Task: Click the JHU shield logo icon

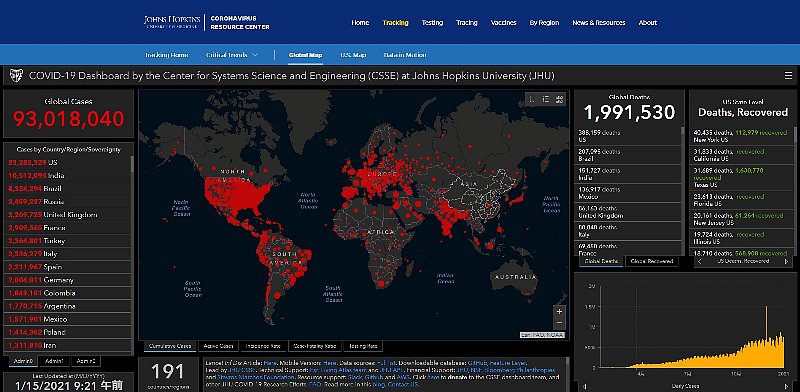Action: [x=16, y=76]
